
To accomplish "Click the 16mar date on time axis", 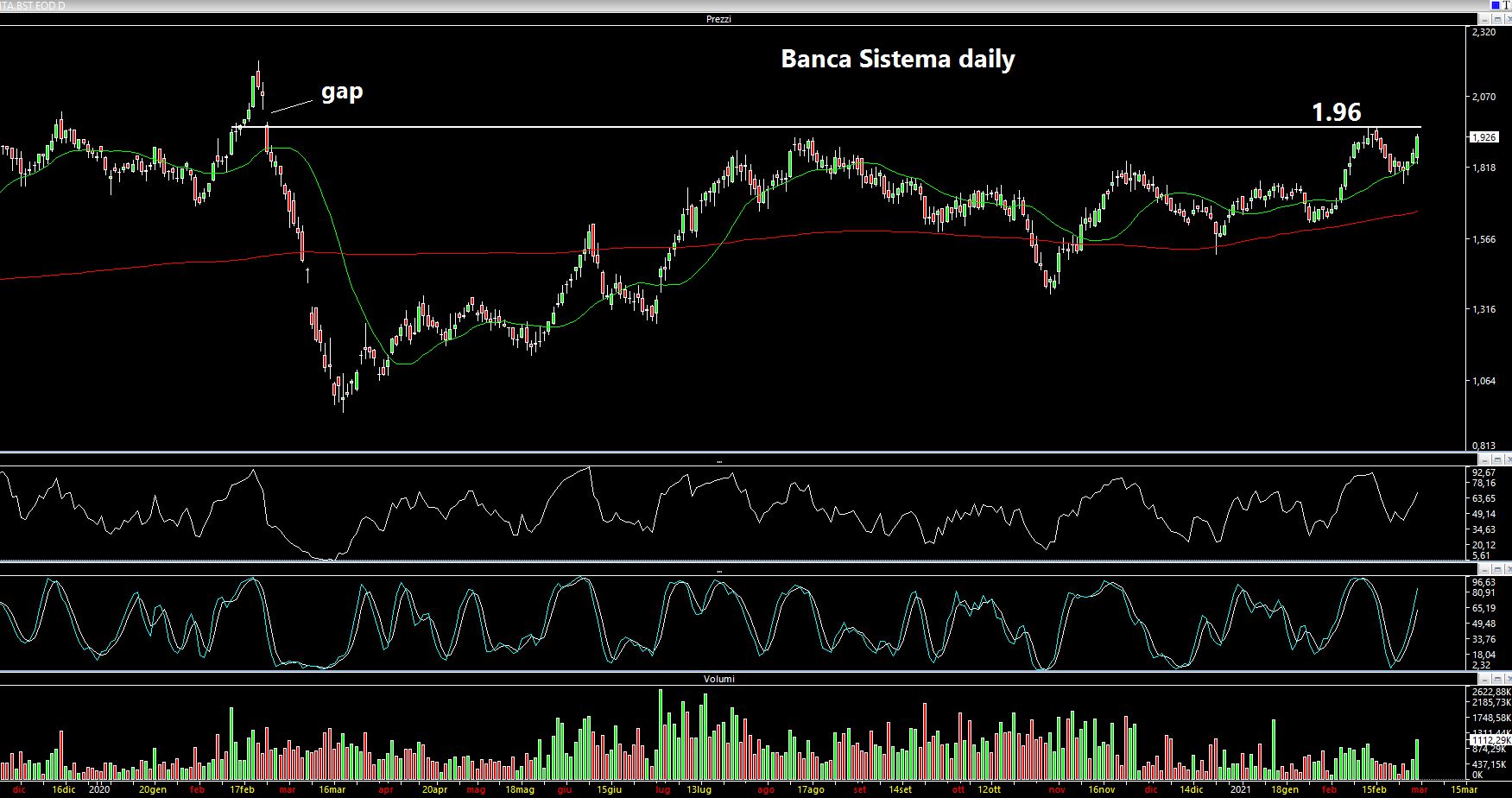I will click(x=332, y=789).
